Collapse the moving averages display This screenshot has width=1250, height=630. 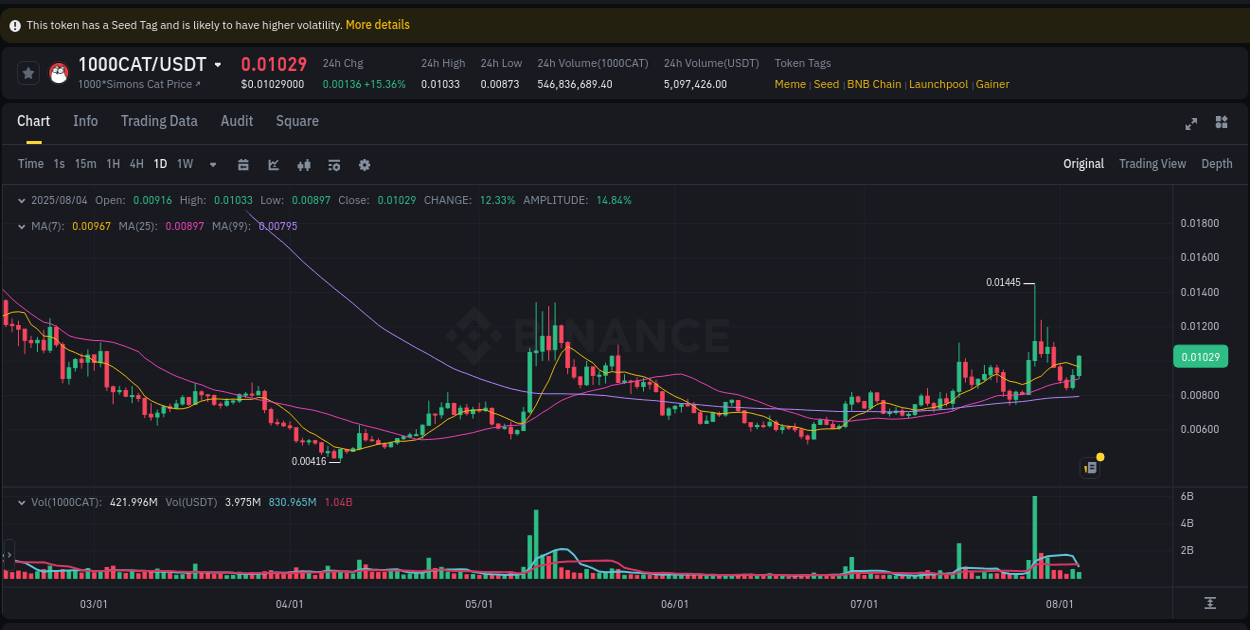point(21,226)
